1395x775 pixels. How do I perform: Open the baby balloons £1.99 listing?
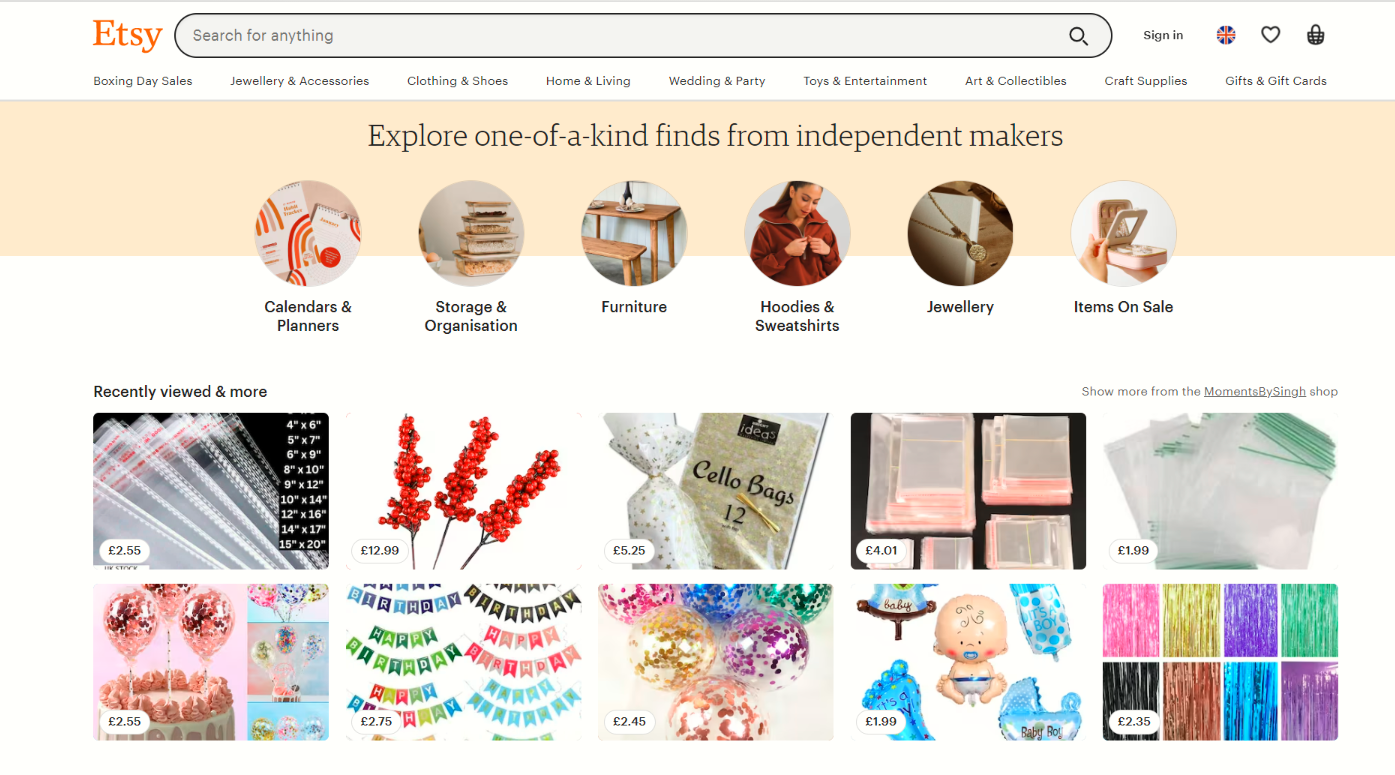[x=968, y=662]
